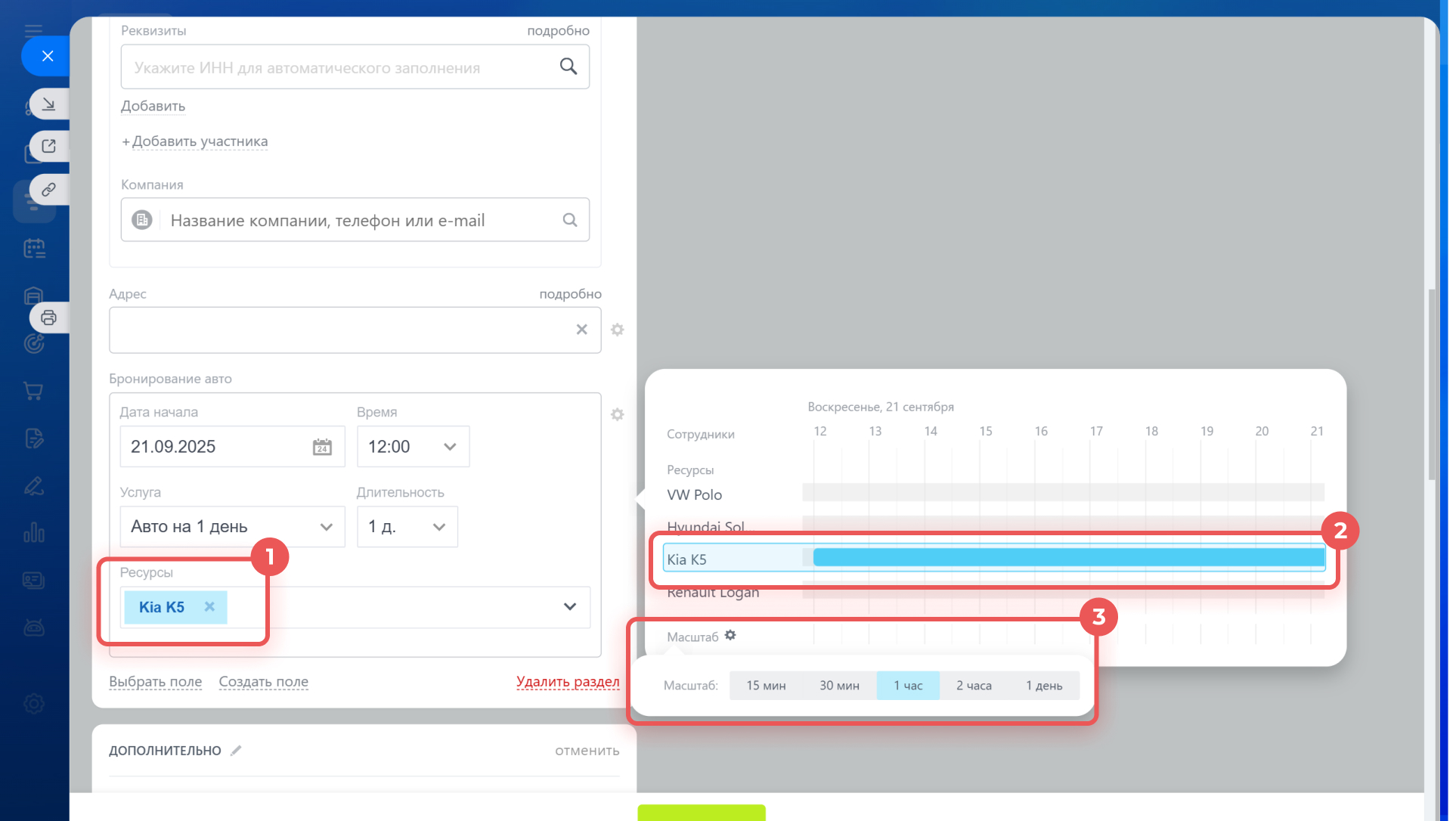Remove Kia K5 resource tag

(x=209, y=607)
